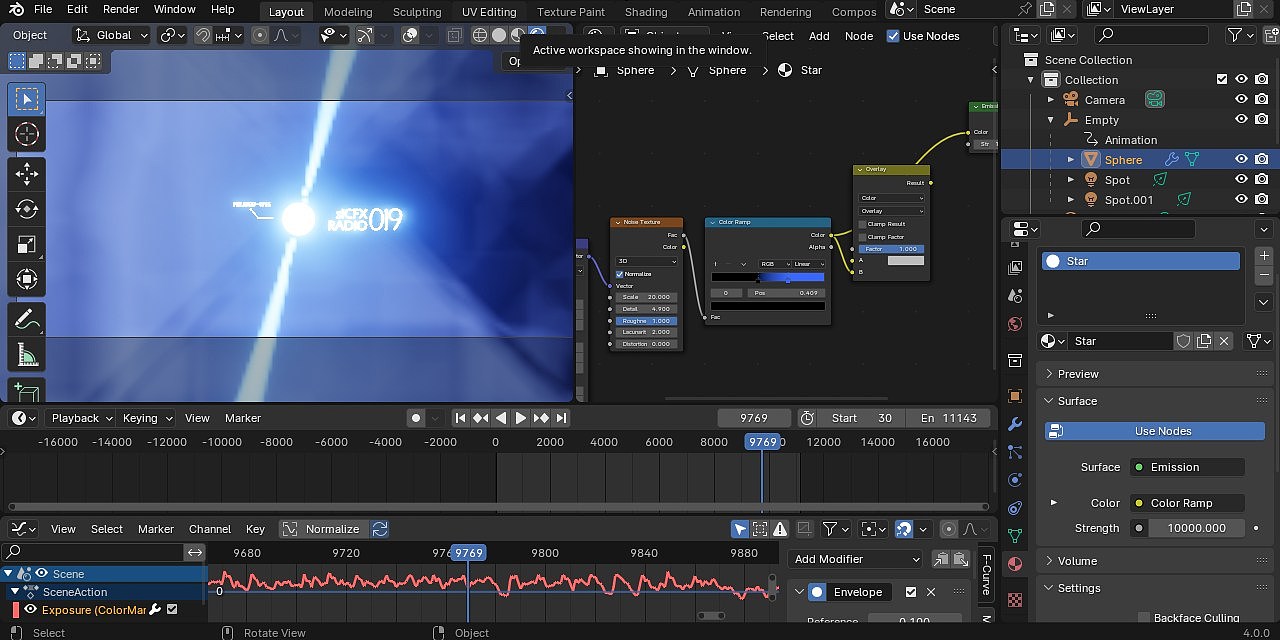
Task: Jump to the last frame
Action: point(561,418)
